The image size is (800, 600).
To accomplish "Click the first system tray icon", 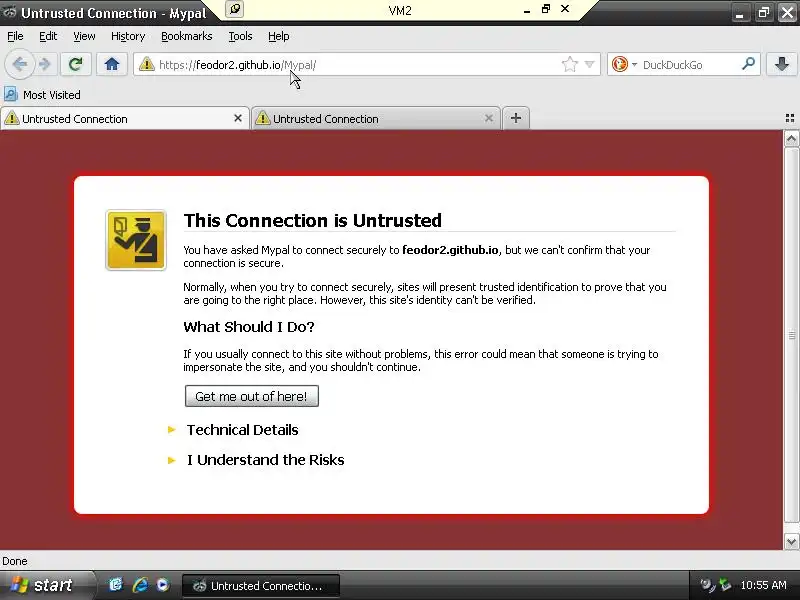I will click(x=706, y=585).
